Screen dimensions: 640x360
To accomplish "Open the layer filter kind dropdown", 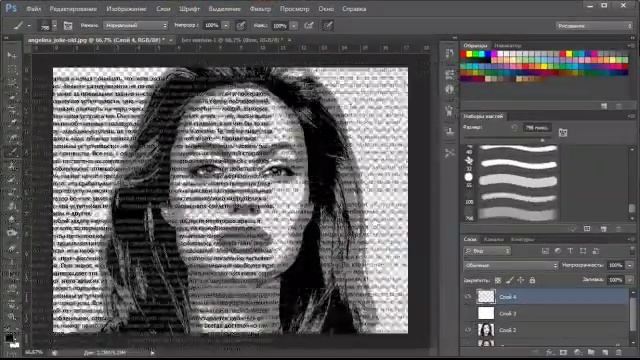I will point(487,251).
